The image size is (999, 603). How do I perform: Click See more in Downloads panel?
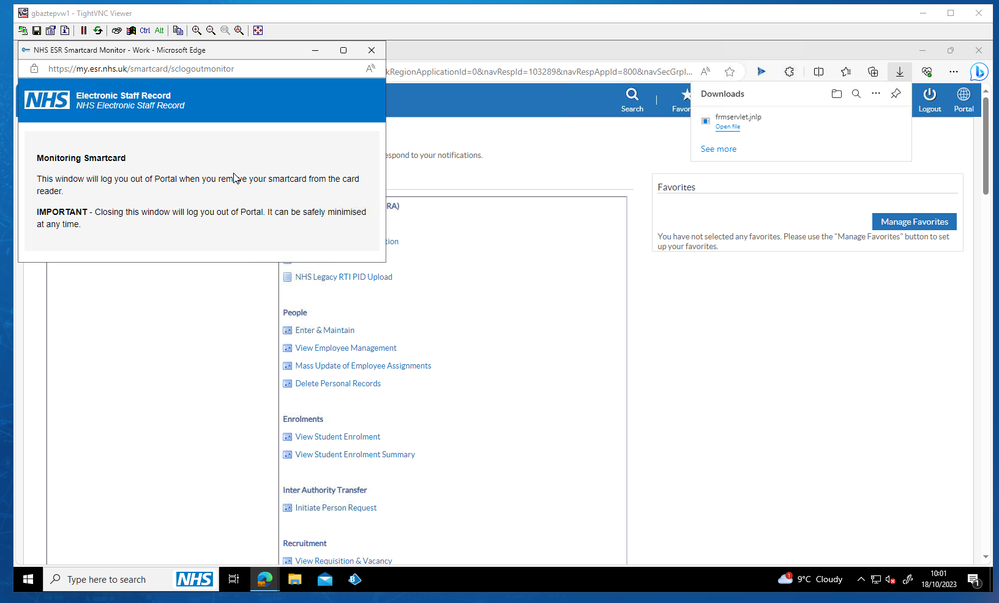point(718,149)
